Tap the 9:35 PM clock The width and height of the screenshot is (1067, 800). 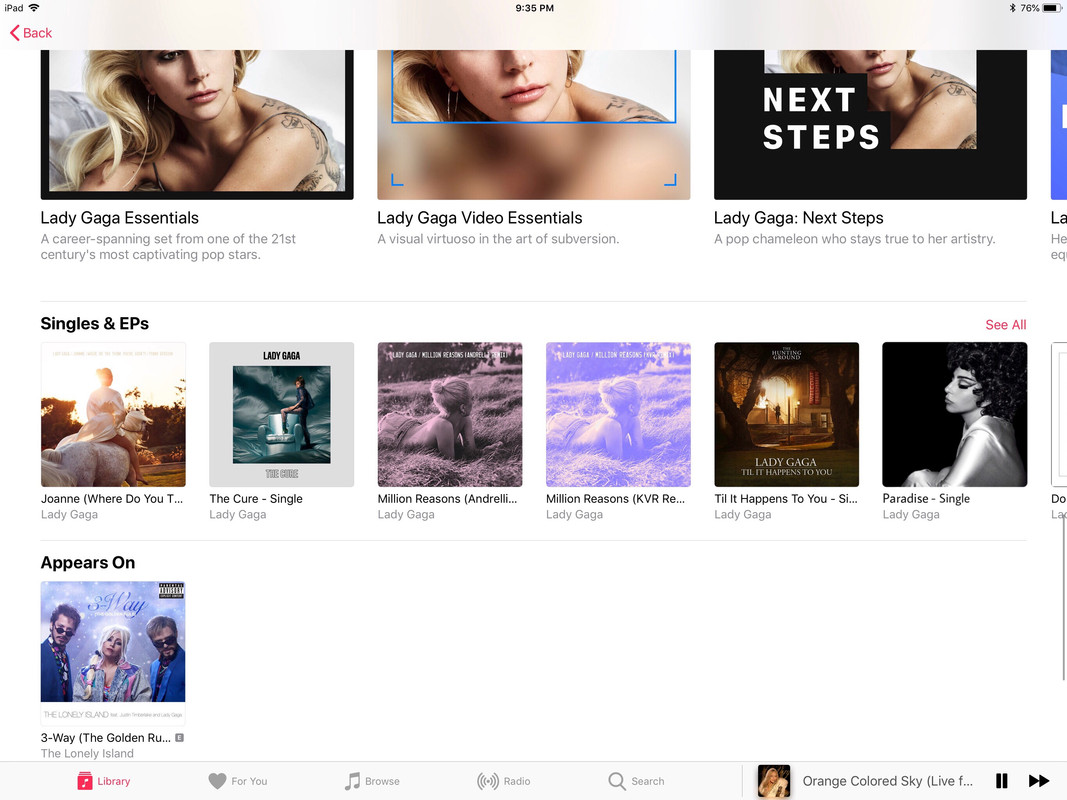coord(534,8)
